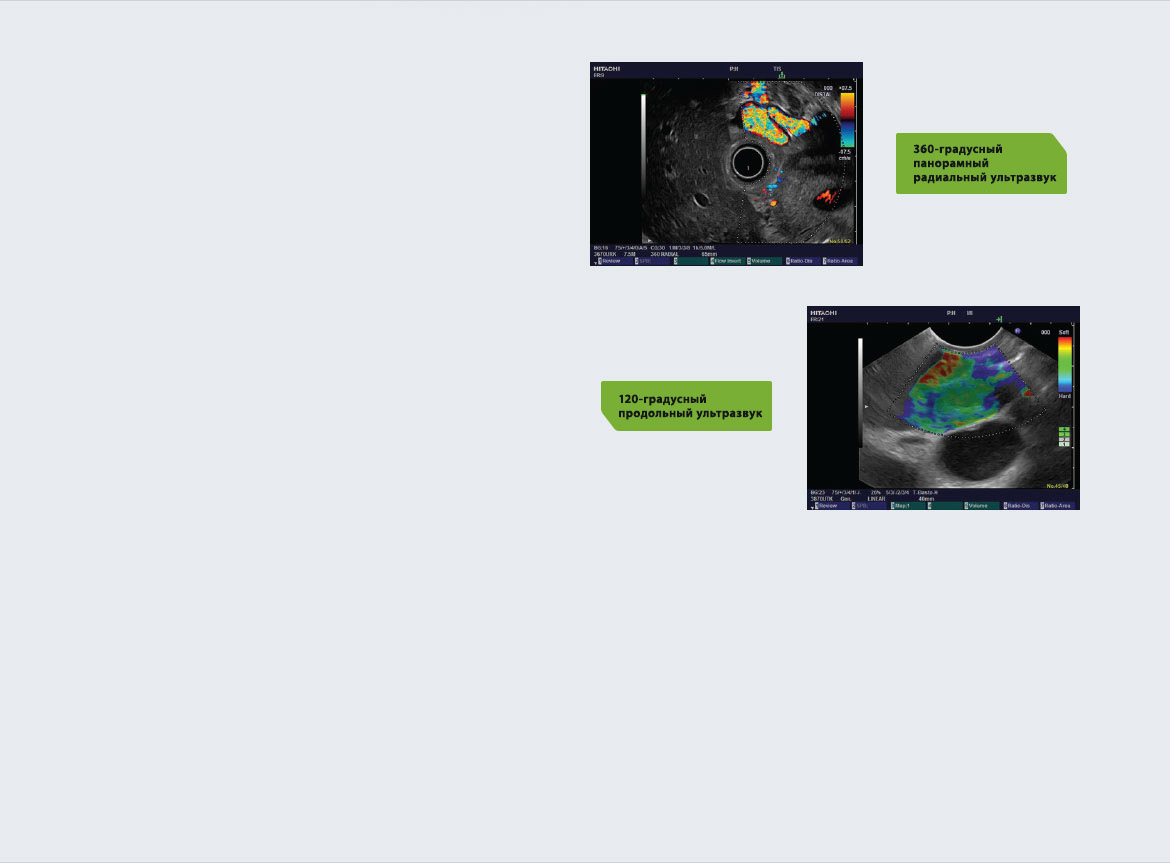
Task: Click the green TIS probe icon on radial scan
Action: (x=782, y=75)
